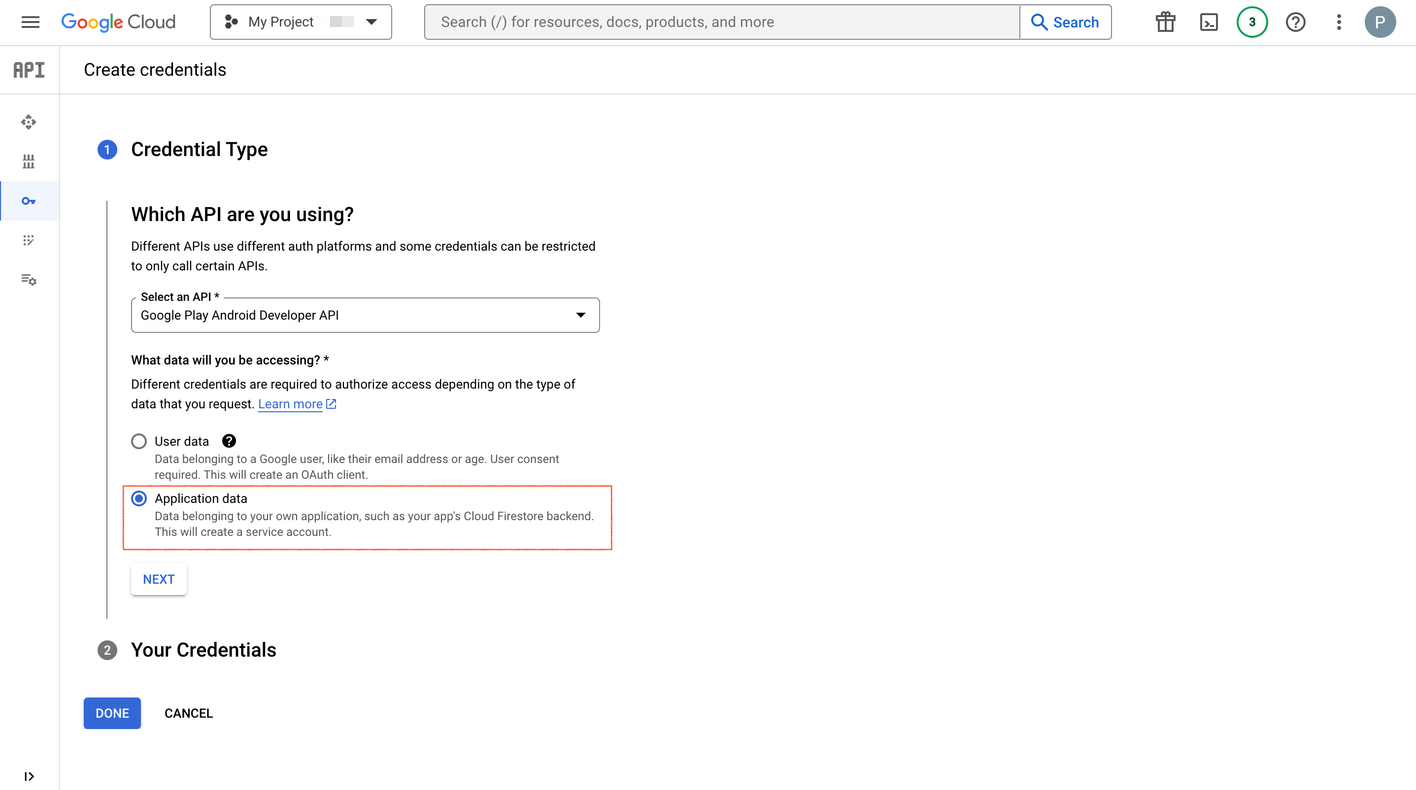This screenshot has height=790, width=1416.
Task: Open the My Project selector dropdown
Action: [300, 22]
